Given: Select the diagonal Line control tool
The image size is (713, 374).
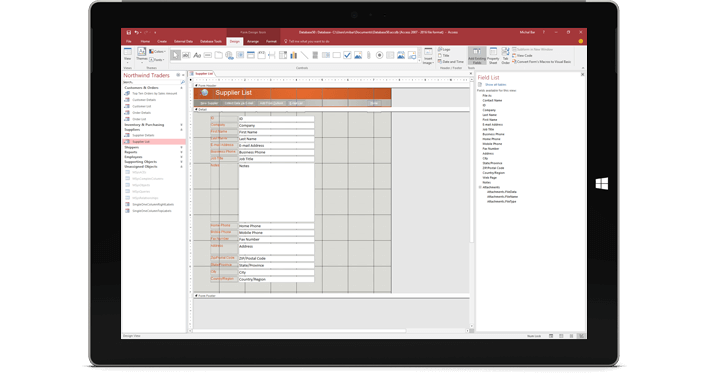Looking at the screenshot, I should click(x=304, y=55).
